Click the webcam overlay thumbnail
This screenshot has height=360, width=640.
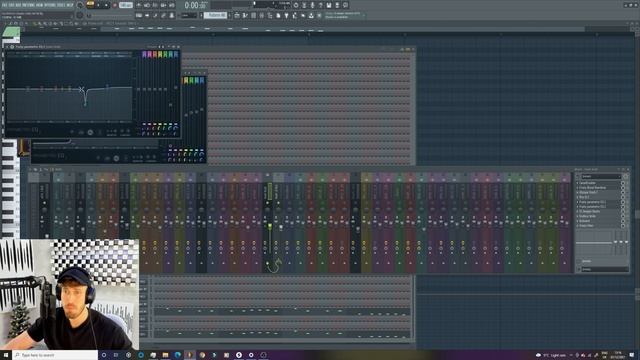[69, 294]
